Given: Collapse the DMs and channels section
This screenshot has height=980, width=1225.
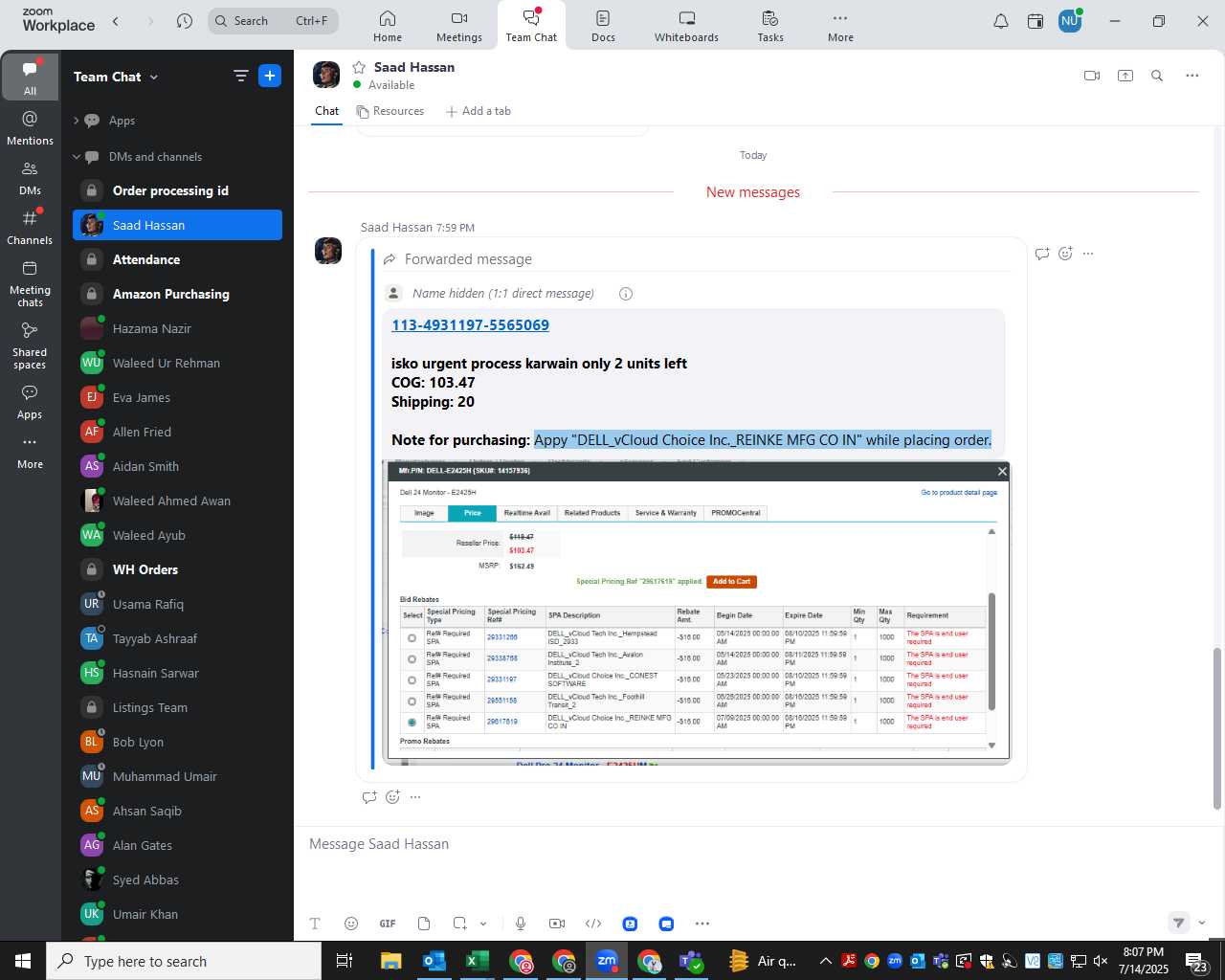Looking at the screenshot, I should tap(77, 157).
